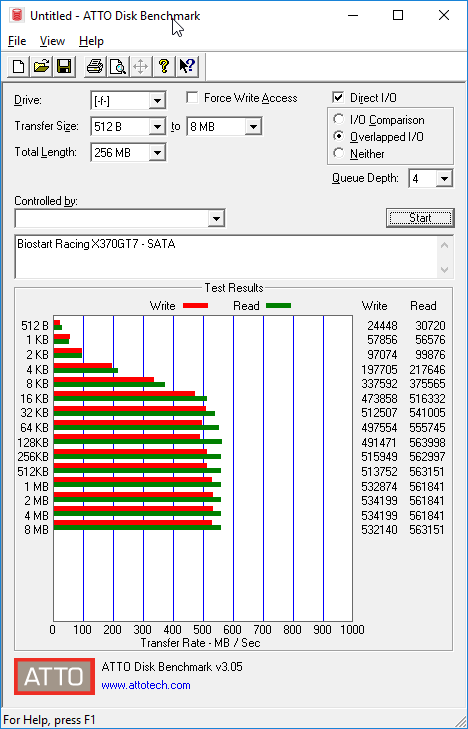Click the description text box

pos(227,257)
